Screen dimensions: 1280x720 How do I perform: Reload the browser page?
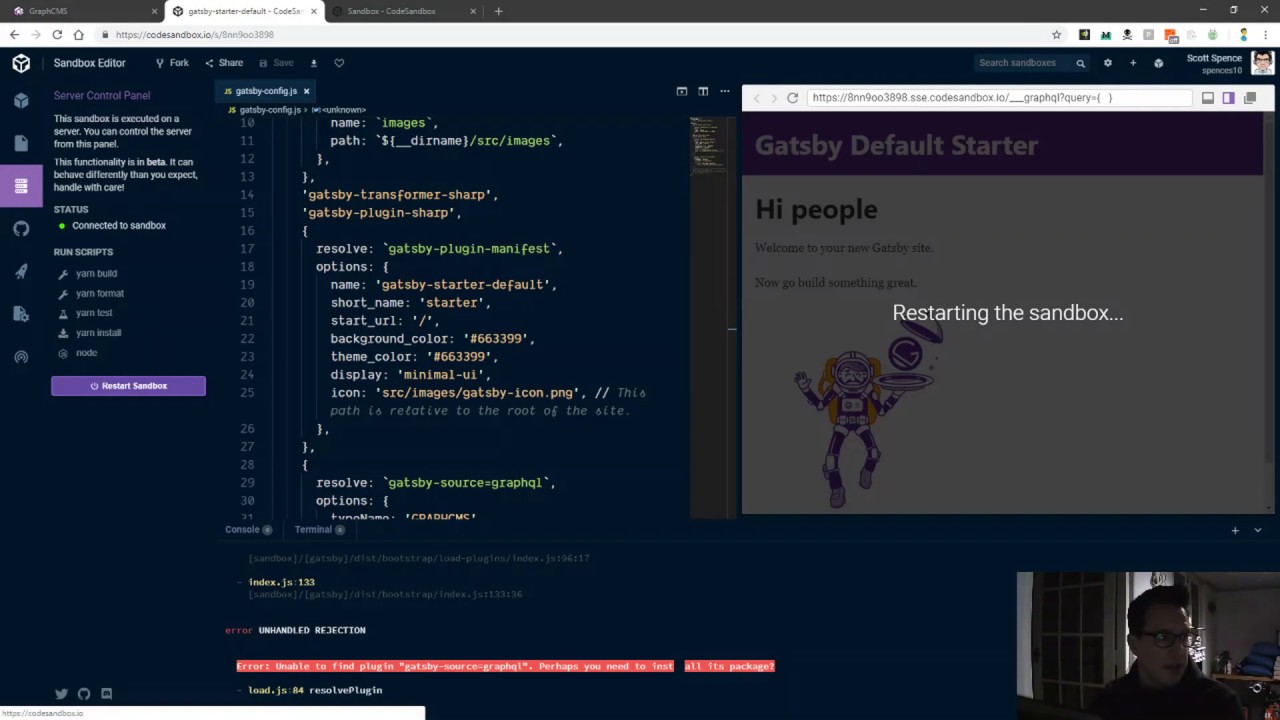[57, 35]
